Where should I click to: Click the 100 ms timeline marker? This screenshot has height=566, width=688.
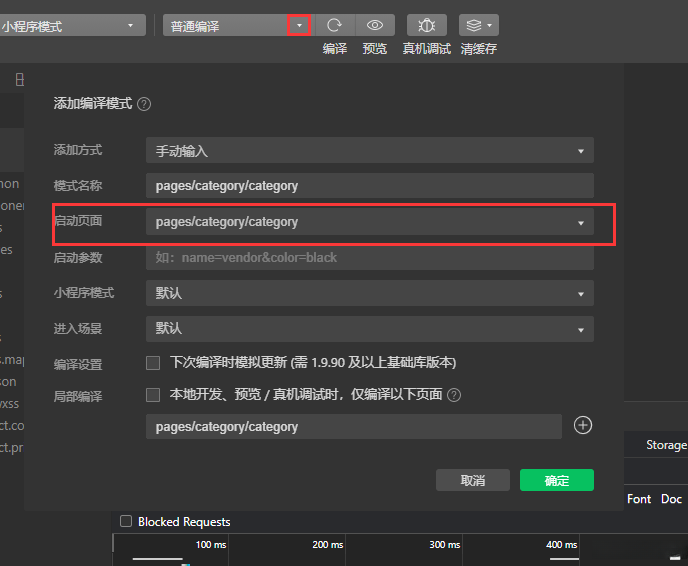pos(211,545)
